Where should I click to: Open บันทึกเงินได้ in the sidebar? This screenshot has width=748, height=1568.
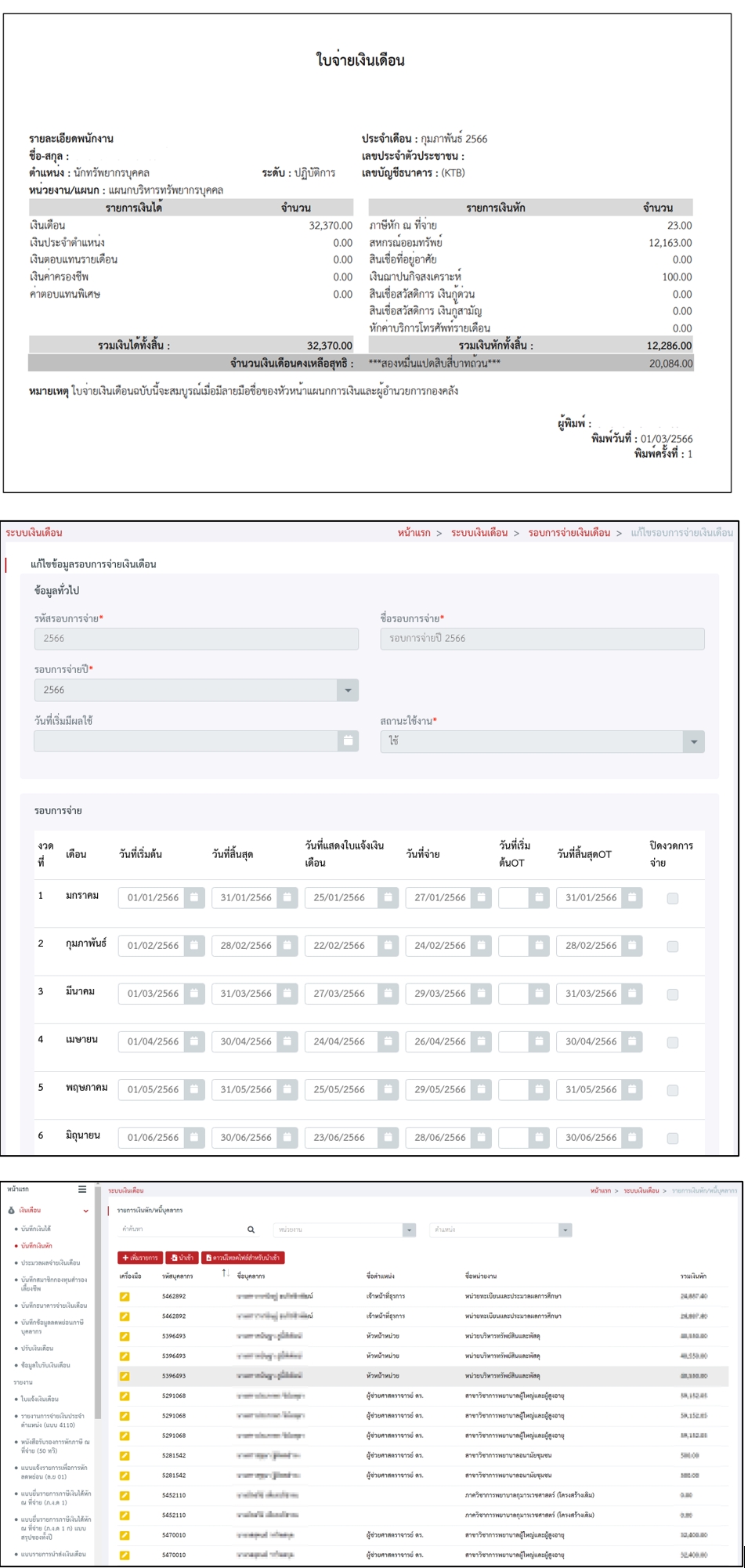[36, 1229]
